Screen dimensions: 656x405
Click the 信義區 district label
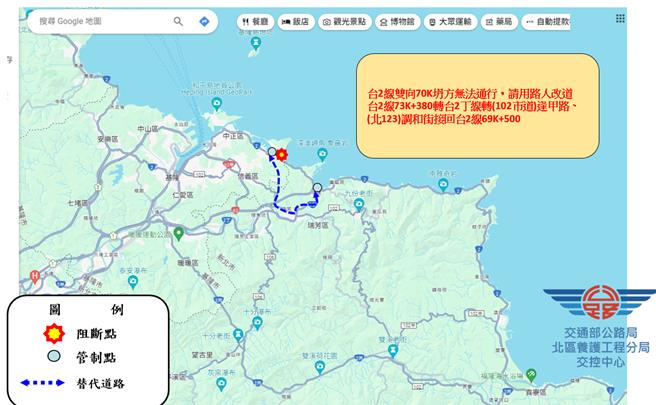click(x=248, y=177)
